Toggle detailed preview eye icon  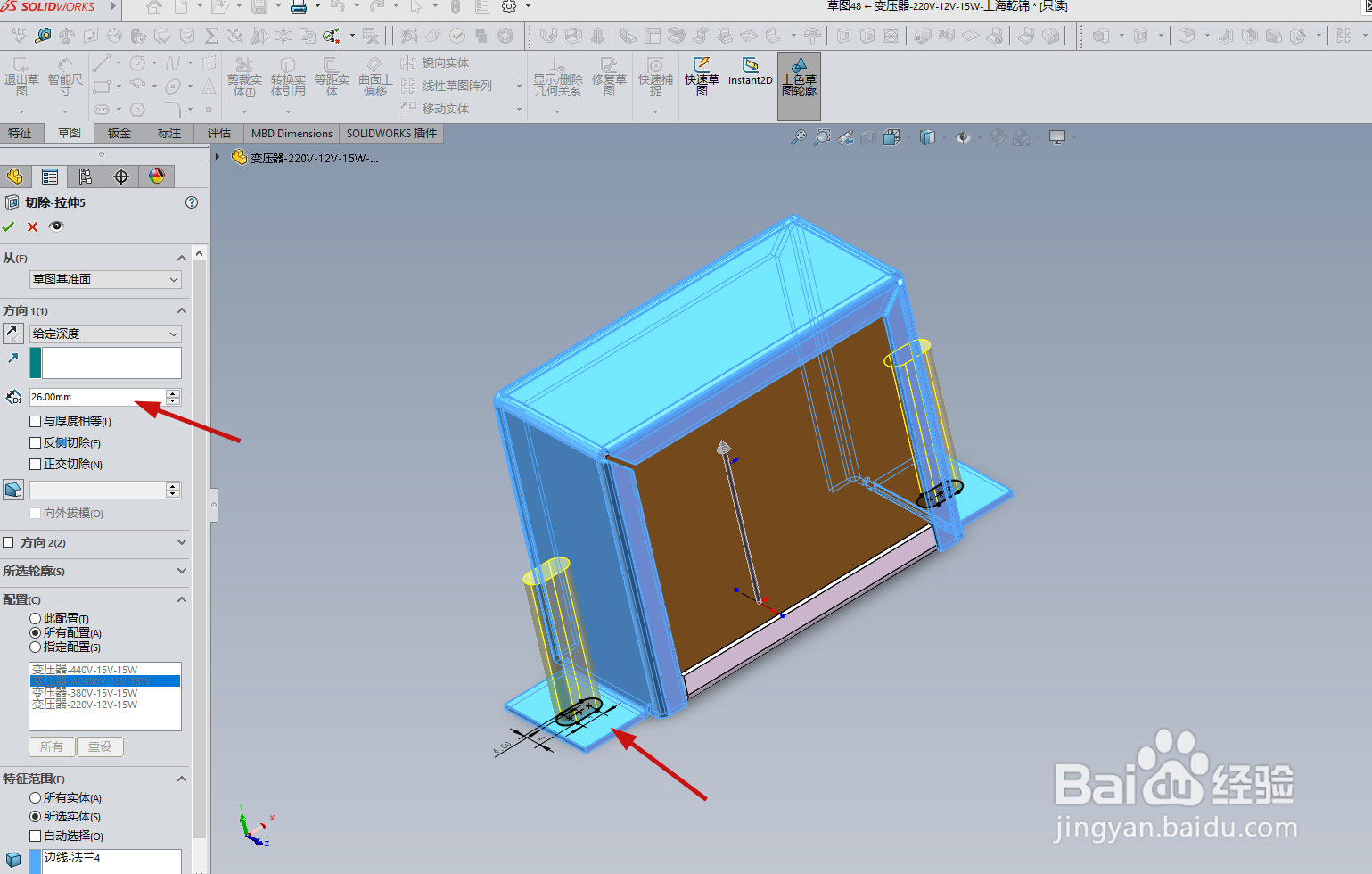(56, 227)
